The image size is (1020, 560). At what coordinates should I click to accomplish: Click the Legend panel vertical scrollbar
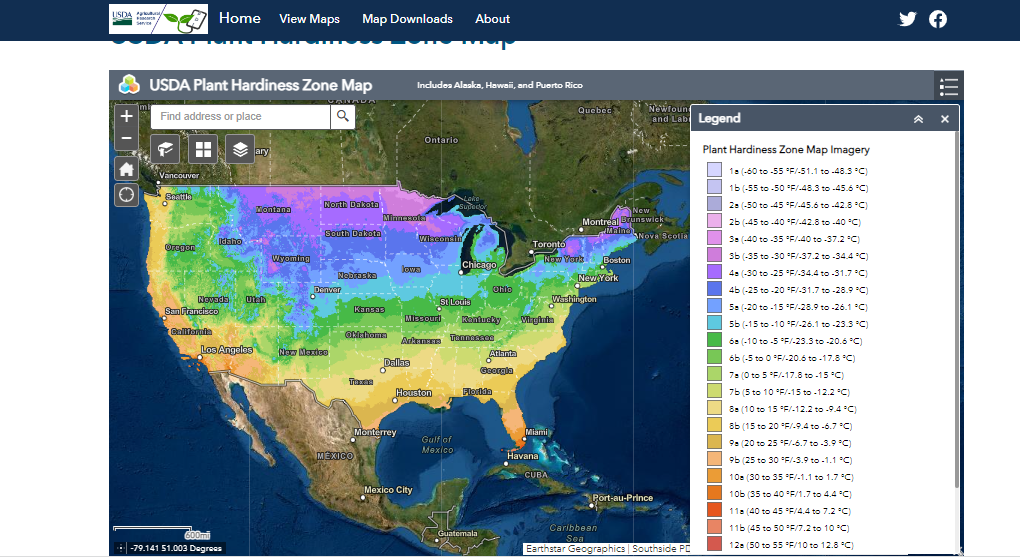956,309
